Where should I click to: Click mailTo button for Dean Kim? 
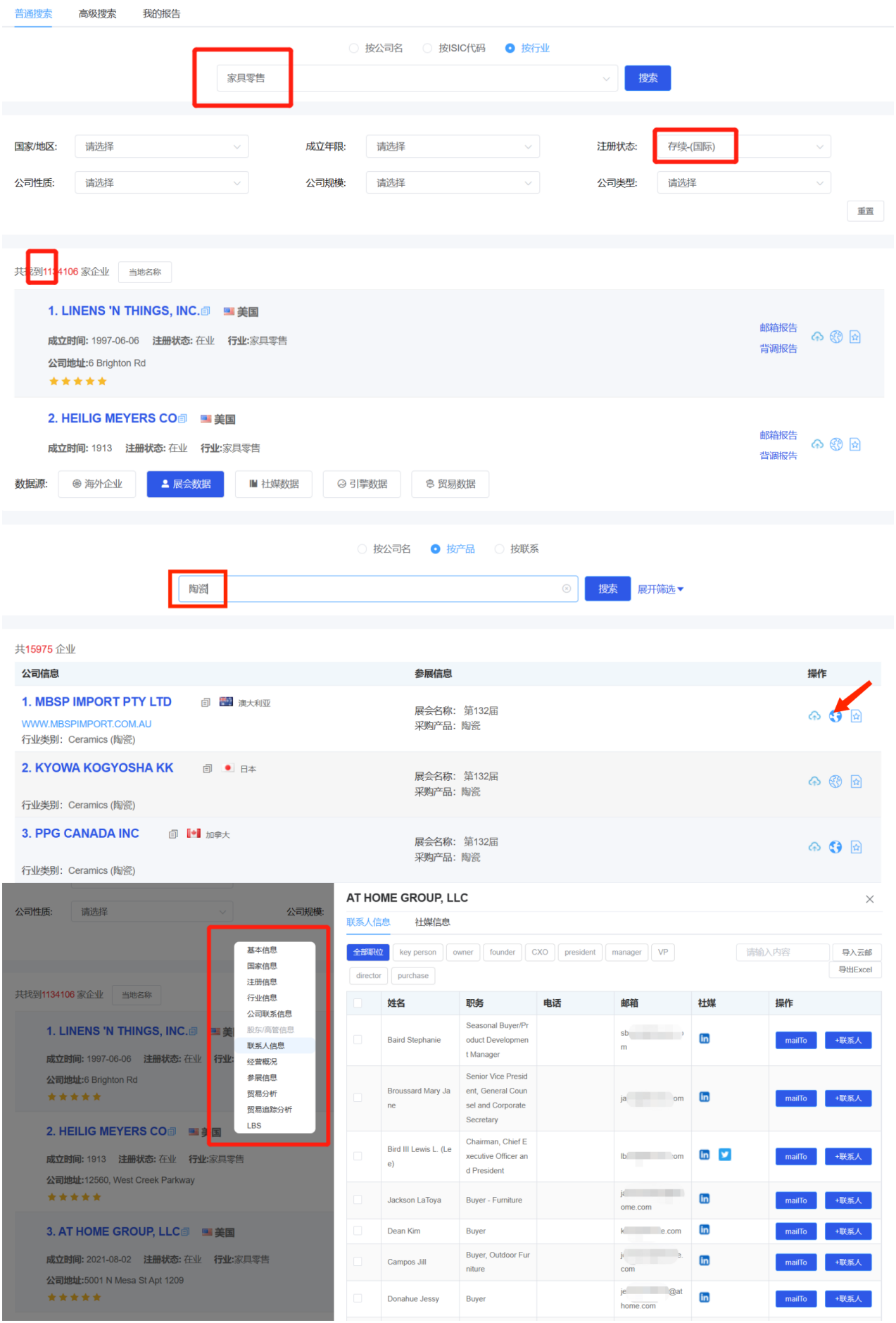point(796,1231)
